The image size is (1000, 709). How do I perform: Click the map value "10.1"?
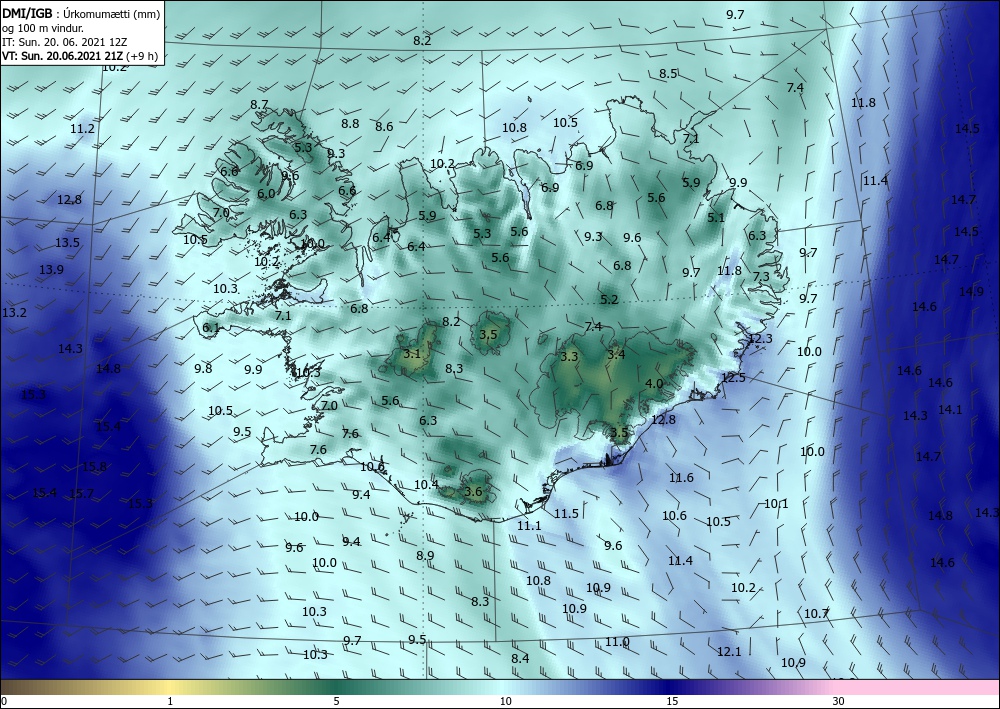(x=776, y=504)
